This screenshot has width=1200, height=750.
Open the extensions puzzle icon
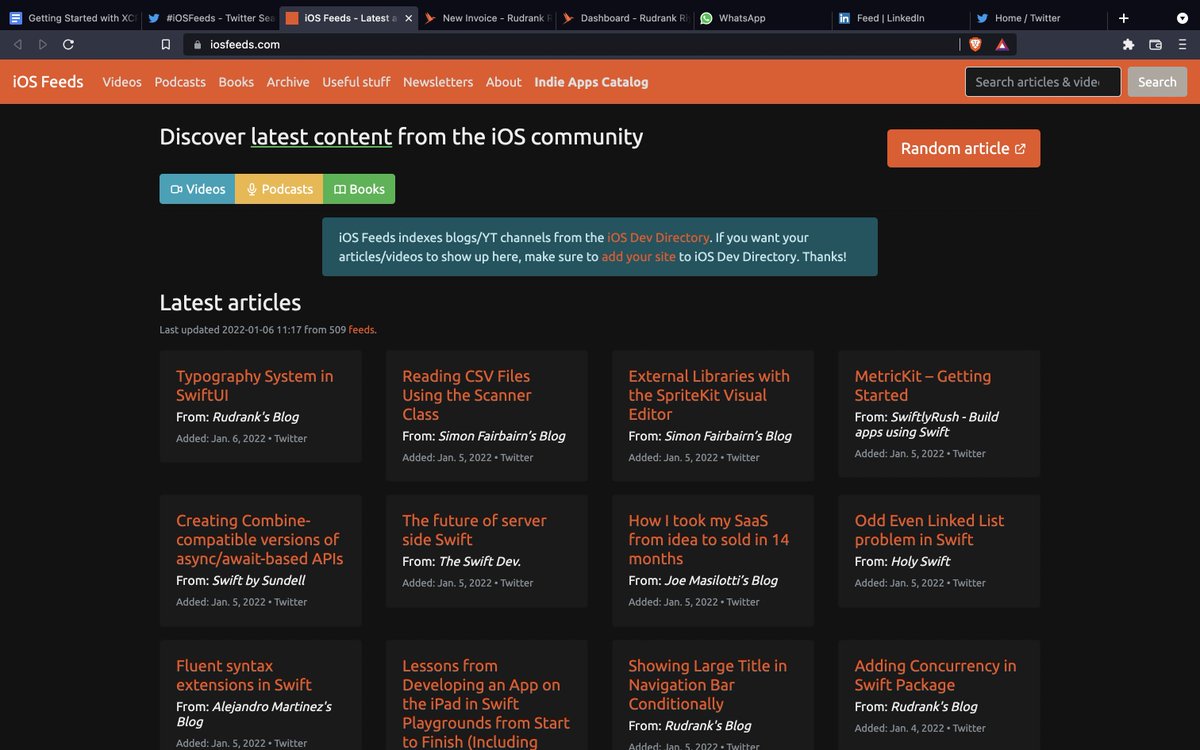[x=1129, y=44]
